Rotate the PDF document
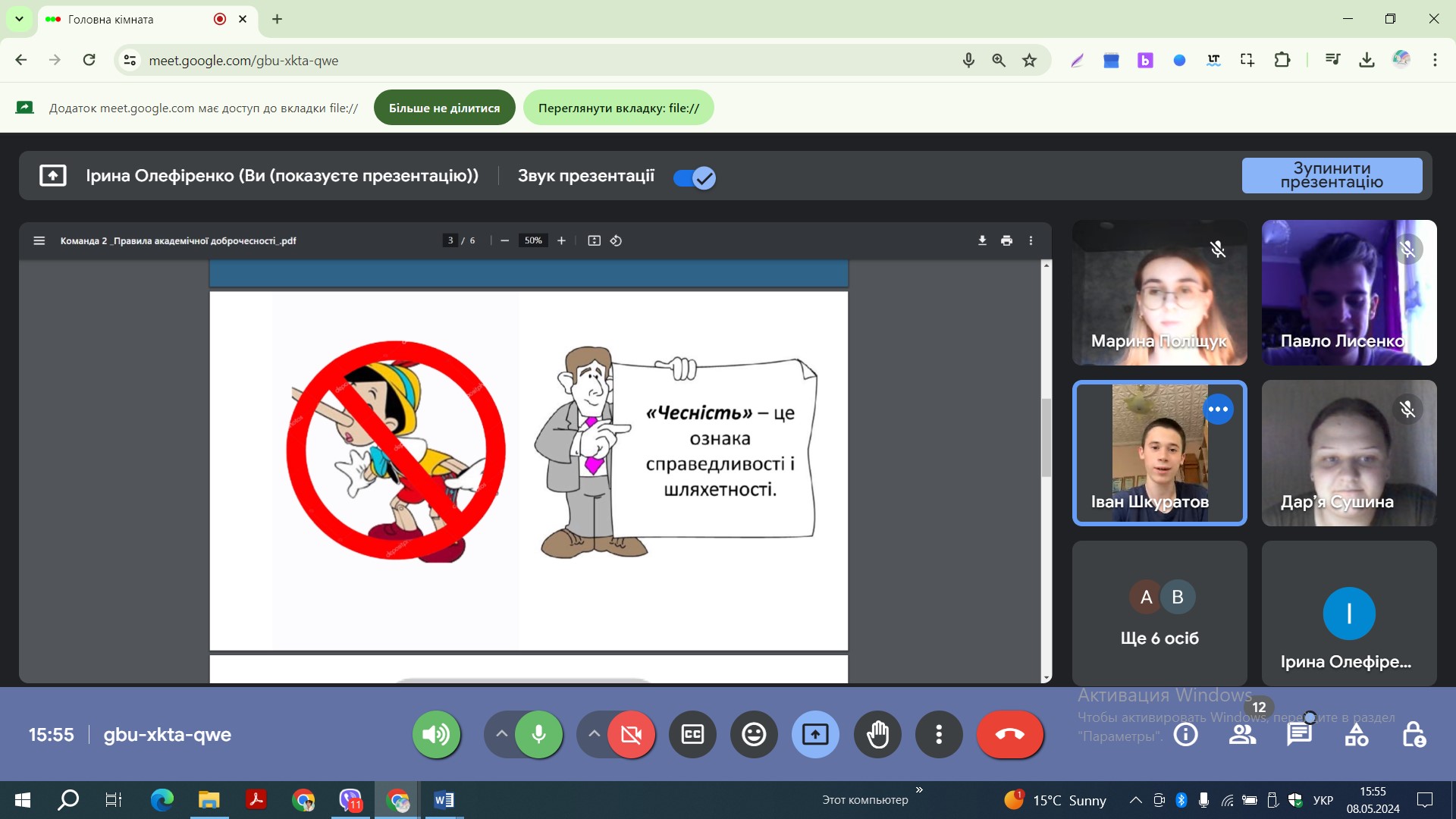1456x819 pixels. click(616, 240)
